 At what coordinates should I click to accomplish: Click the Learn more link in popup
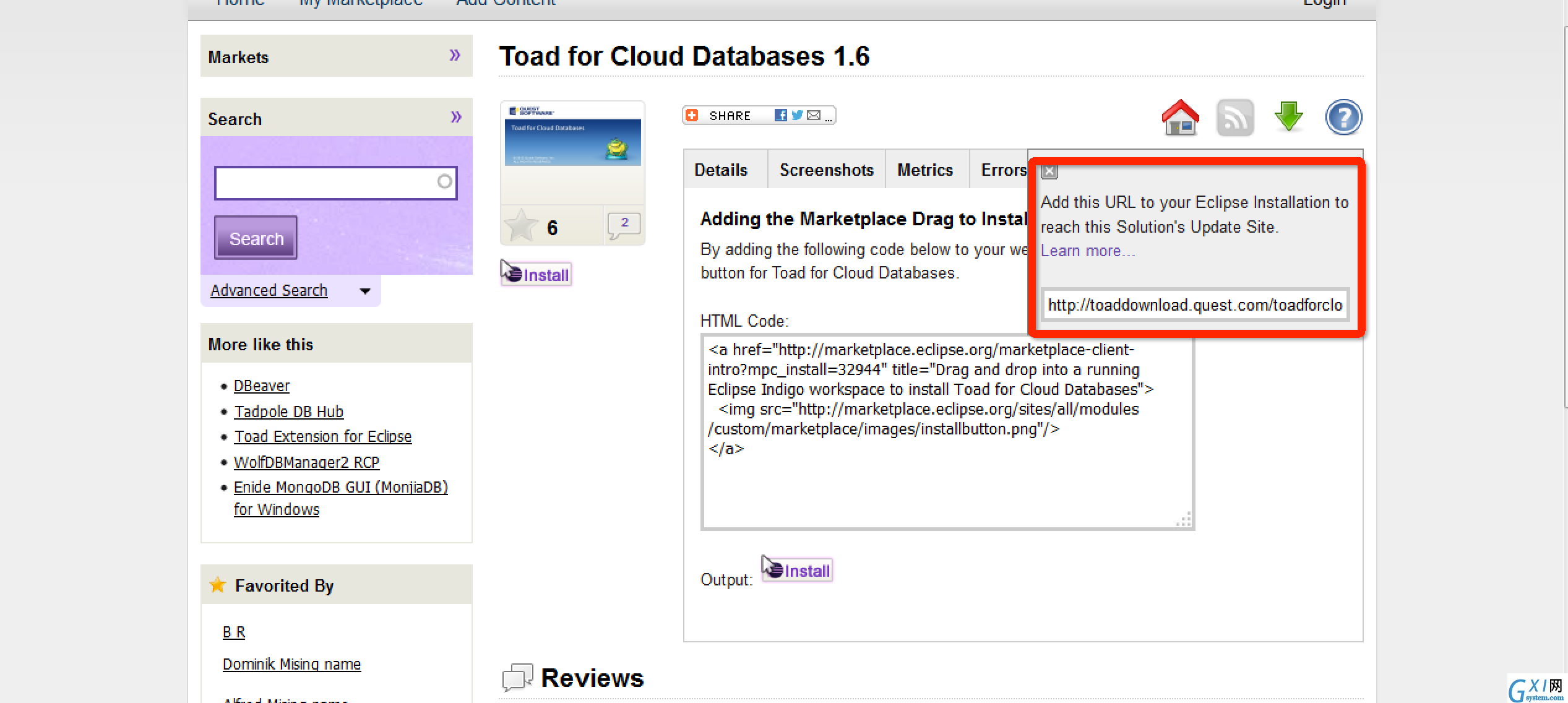coord(1085,250)
